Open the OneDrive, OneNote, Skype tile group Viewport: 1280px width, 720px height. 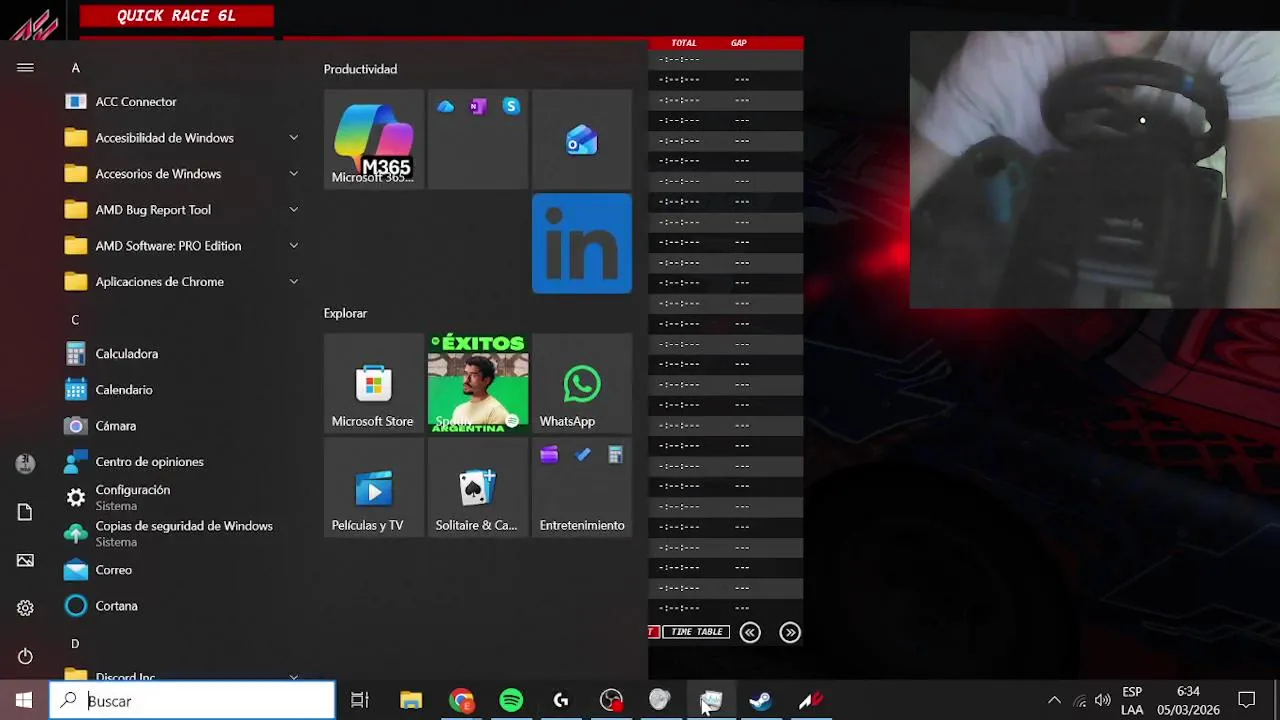(x=478, y=139)
